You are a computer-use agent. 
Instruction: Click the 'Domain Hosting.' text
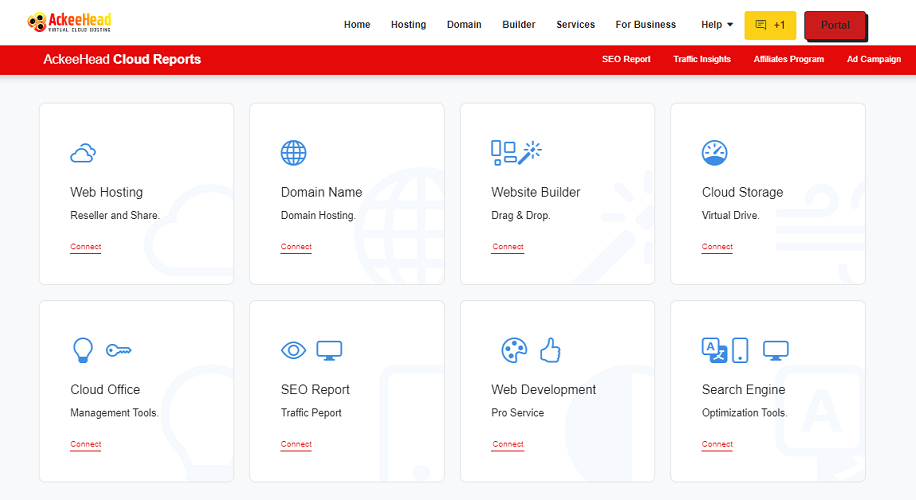point(318,215)
